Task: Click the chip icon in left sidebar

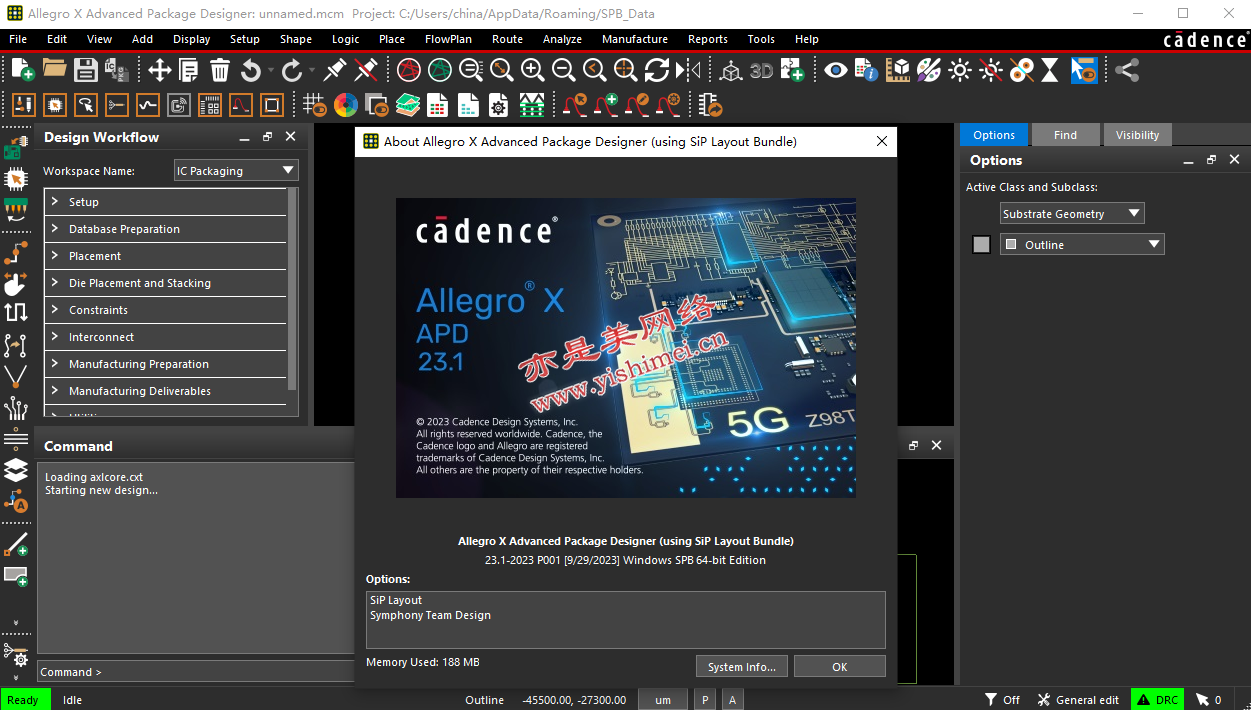Action: (x=16, y=179)
